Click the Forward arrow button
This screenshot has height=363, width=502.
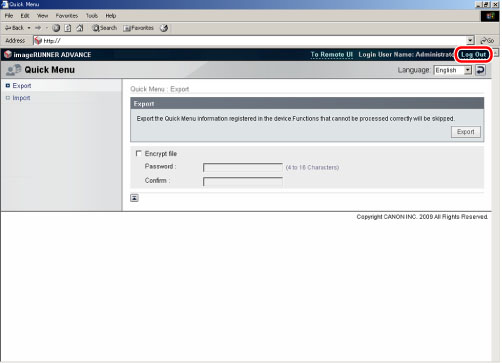[x=38, y=28]
